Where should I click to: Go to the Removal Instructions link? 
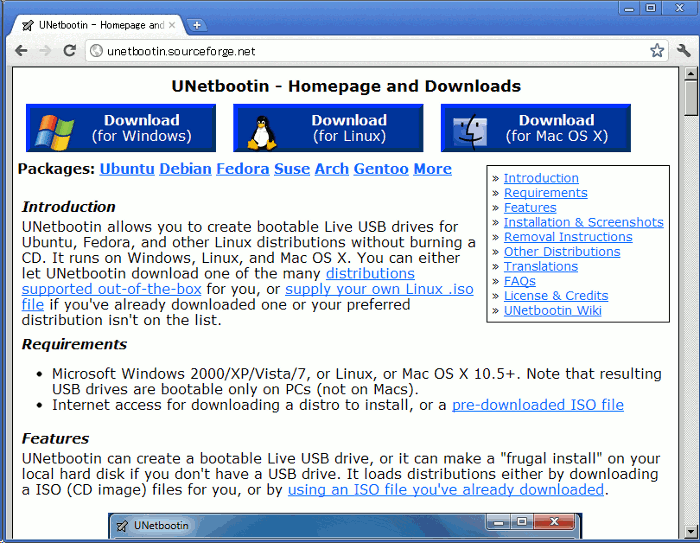pos(567,237)
